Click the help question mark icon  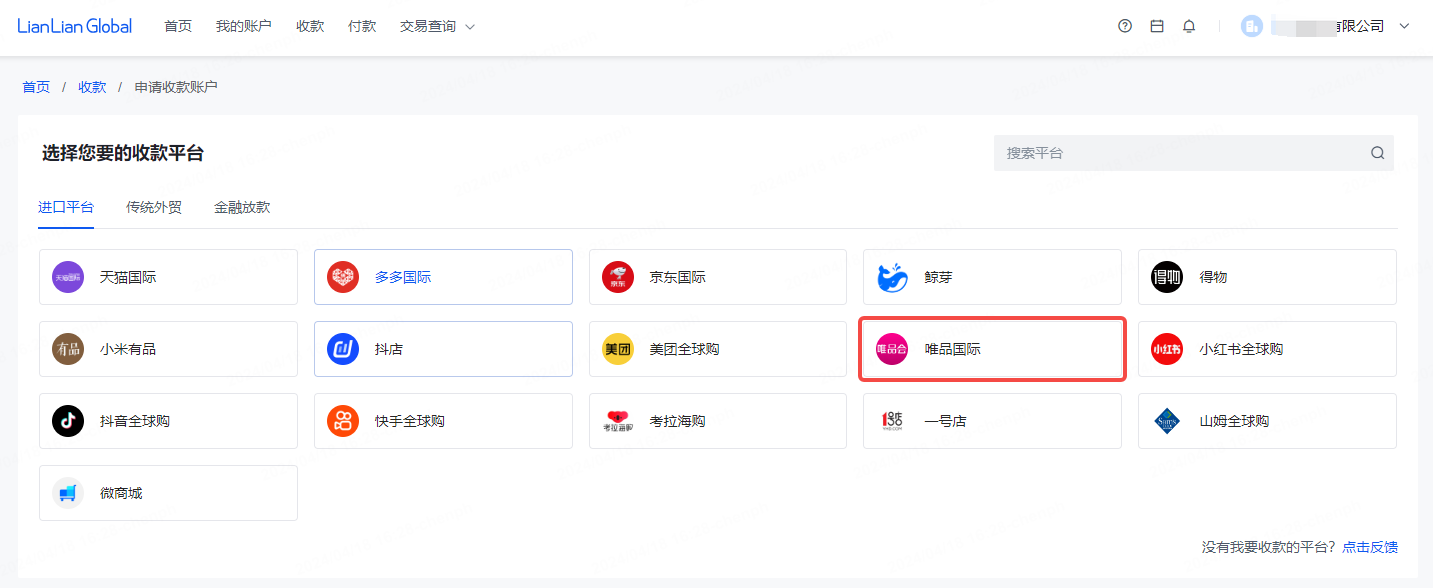pyautogui.click(x=1125, y=26)
